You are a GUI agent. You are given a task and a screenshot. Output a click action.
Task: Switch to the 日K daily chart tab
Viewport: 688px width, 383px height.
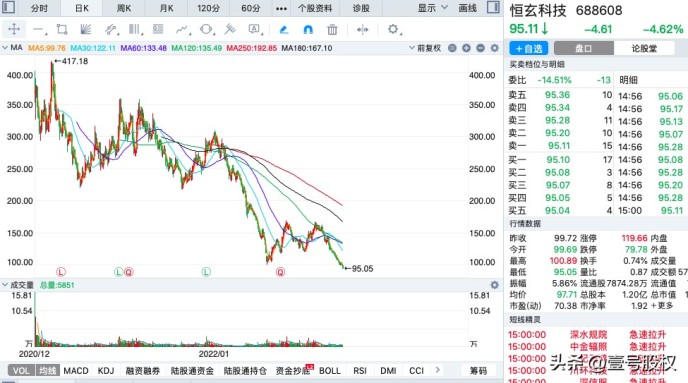82,8
